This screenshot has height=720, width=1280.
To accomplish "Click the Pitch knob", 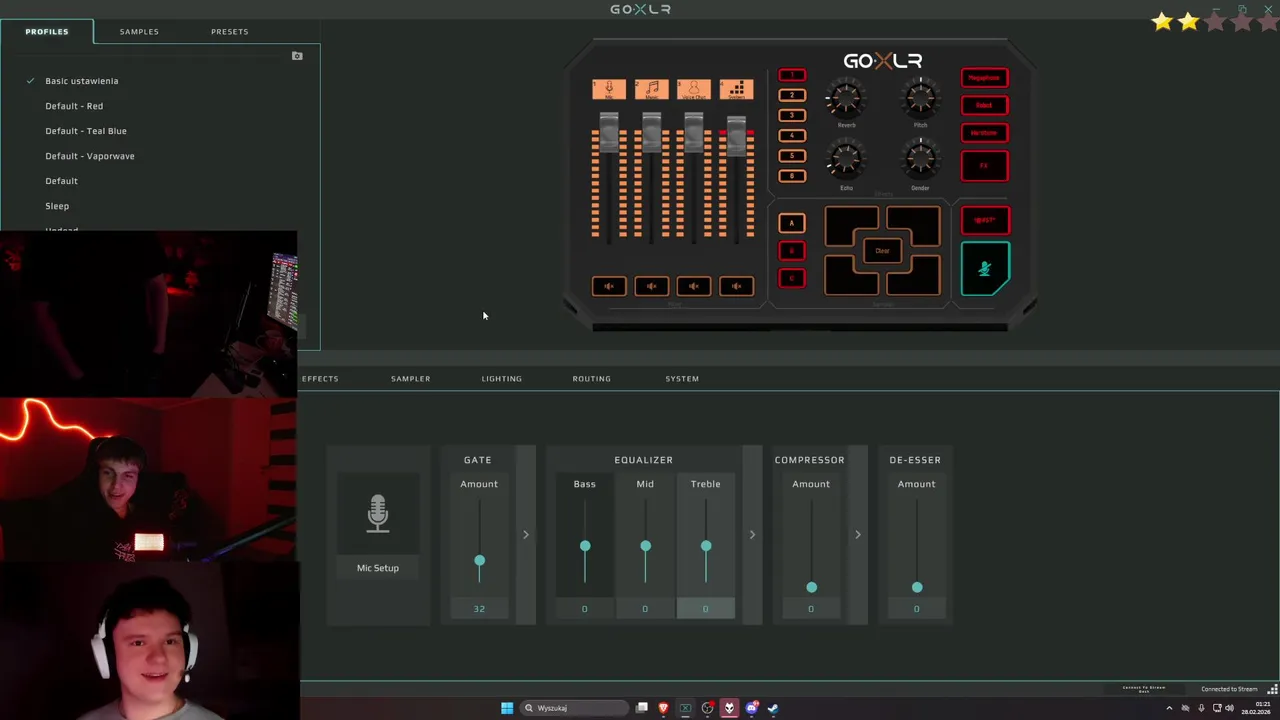I will (920, 98).
